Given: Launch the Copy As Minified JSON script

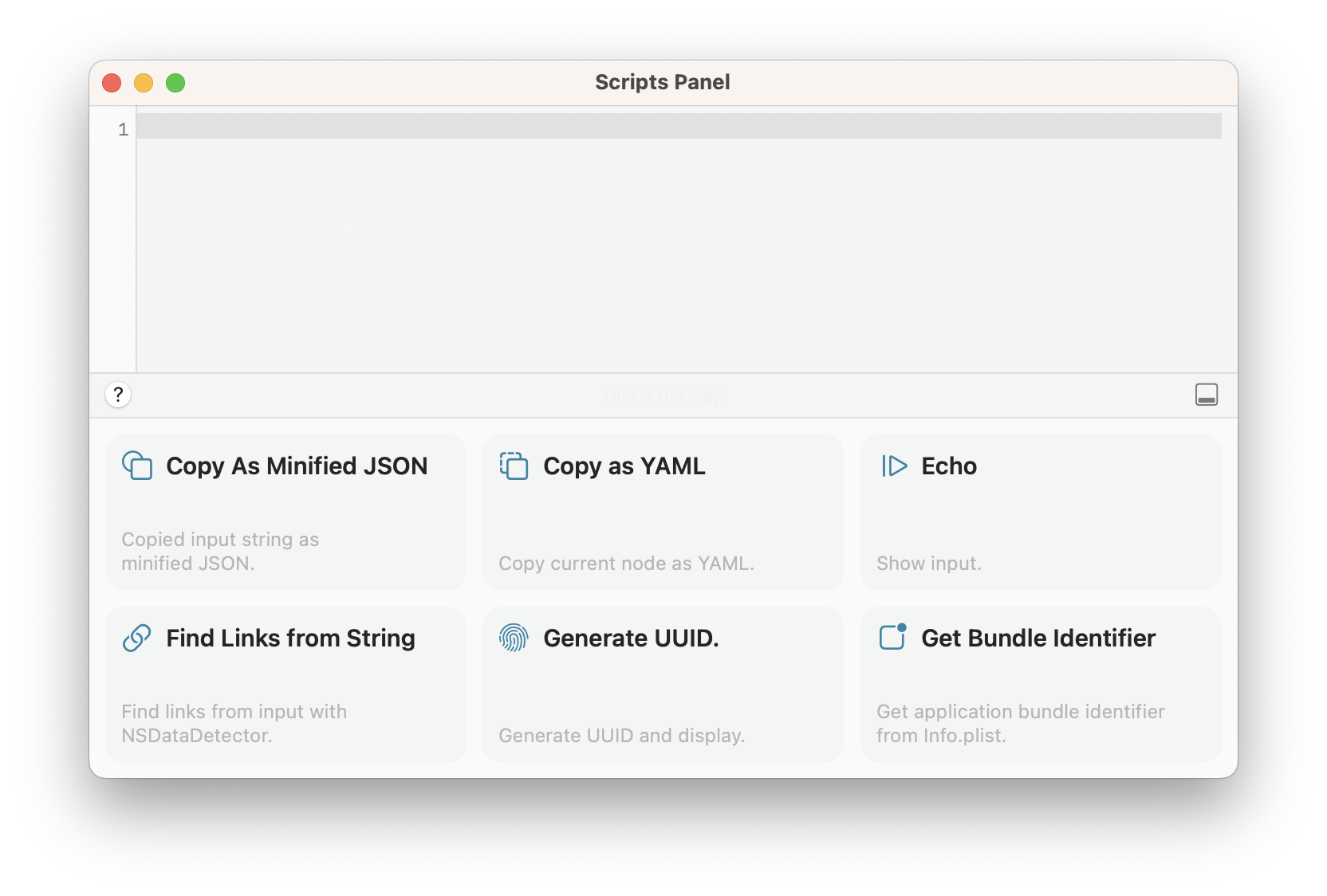Looking at the screenshot, I should click(x=285, y=513).
